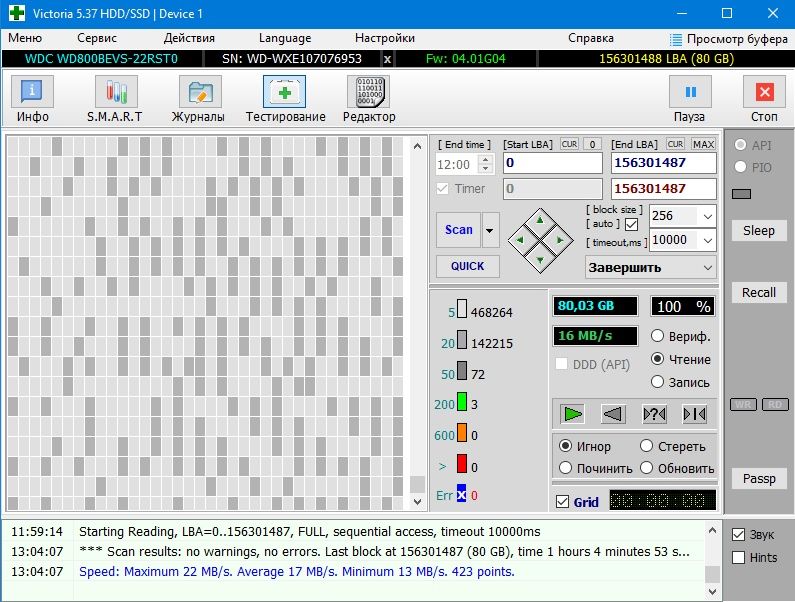The image size is (795, 602).
Task: Click the Инфо toolbar icon
Action: 33,93
